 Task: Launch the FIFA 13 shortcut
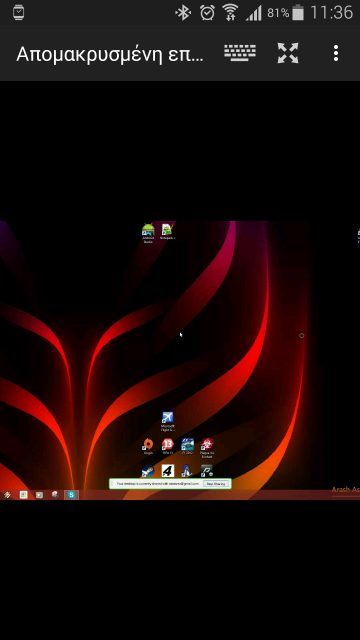(167, 447)
